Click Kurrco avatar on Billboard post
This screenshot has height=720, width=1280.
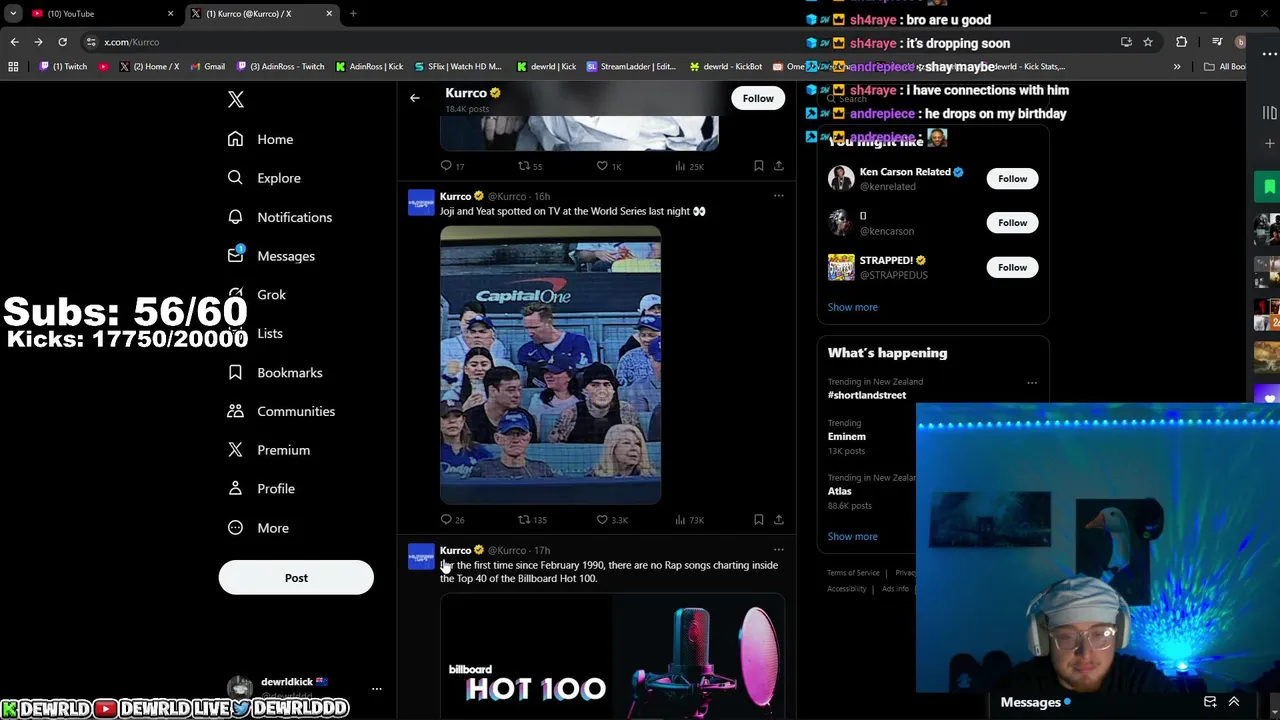click(x=421, y=557)
